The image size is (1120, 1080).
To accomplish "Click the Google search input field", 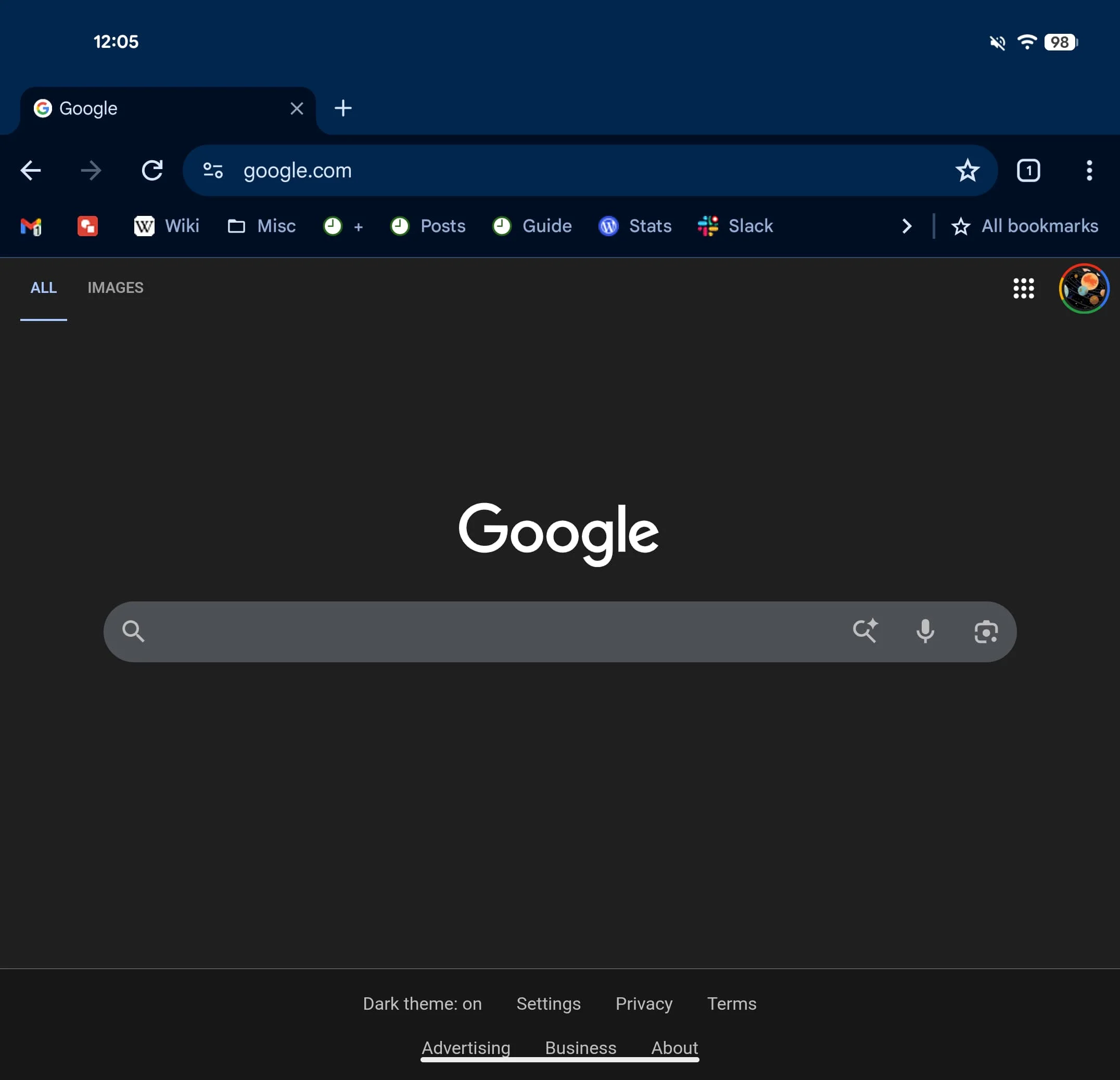I will point(491,632).
